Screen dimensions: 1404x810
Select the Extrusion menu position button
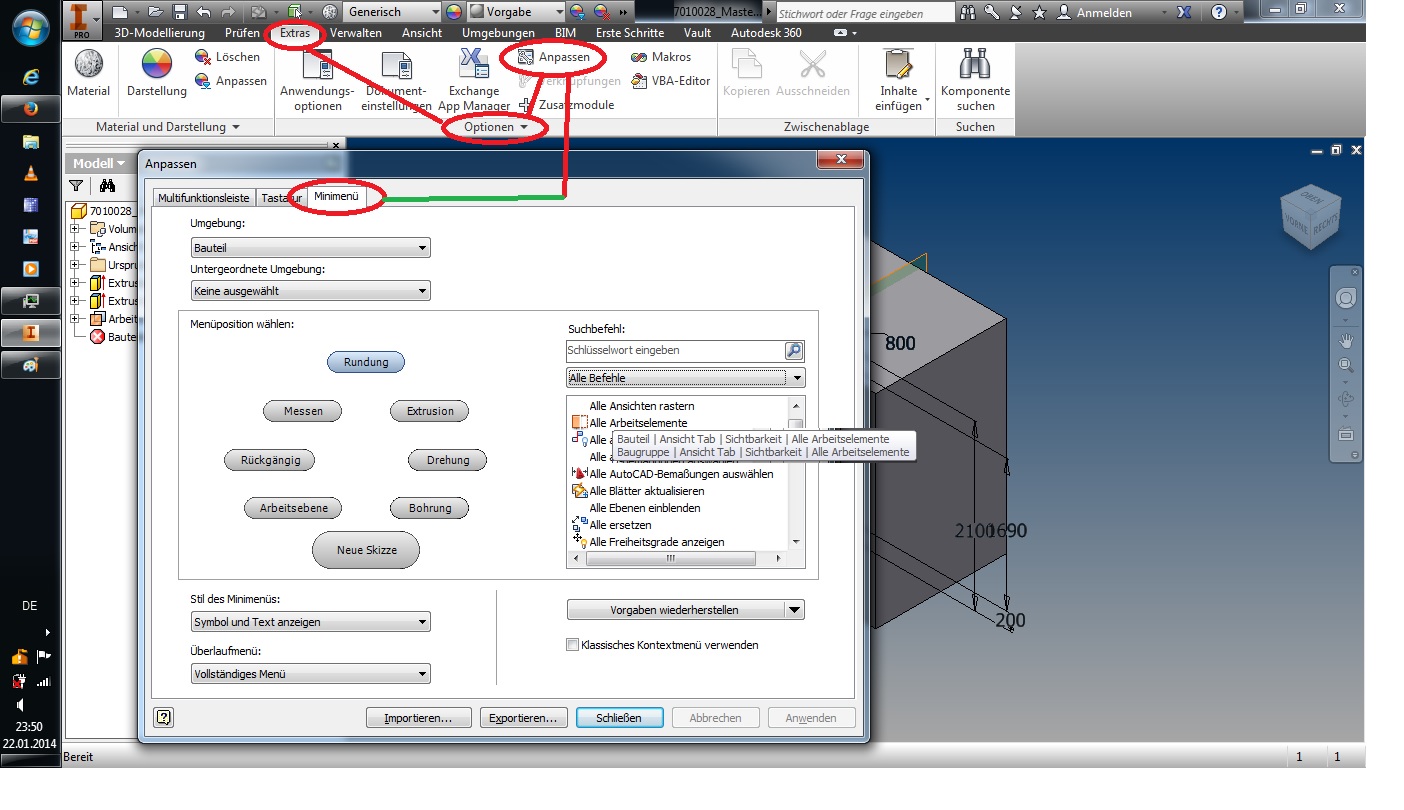(430, 411)
